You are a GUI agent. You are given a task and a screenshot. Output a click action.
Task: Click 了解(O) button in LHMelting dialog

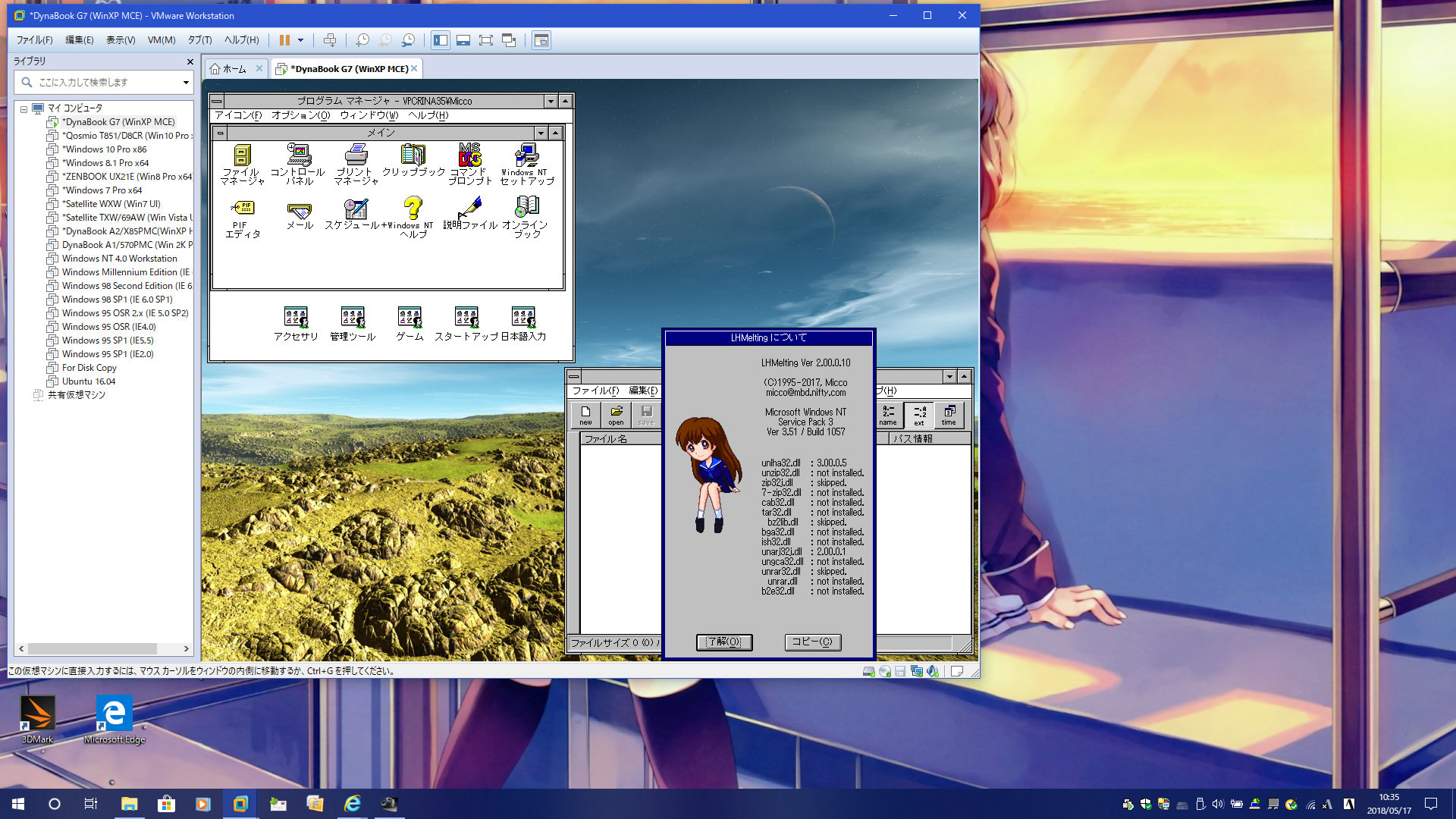click(724, 642)
